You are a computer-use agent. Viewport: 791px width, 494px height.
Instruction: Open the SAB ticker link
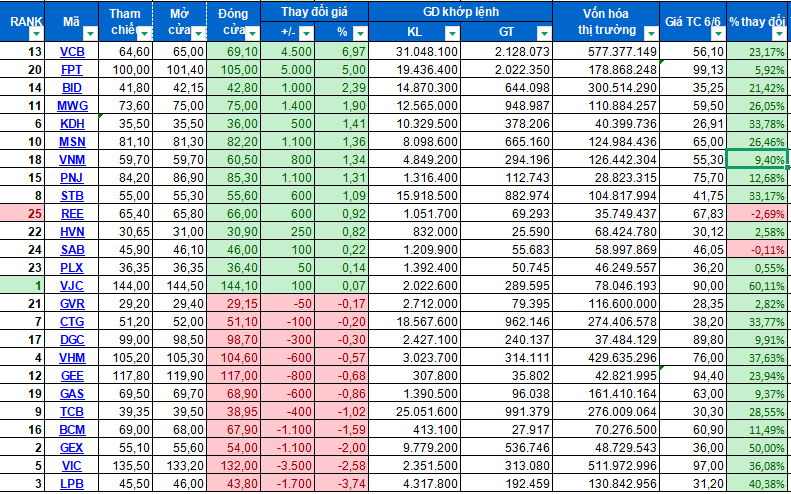72,250
